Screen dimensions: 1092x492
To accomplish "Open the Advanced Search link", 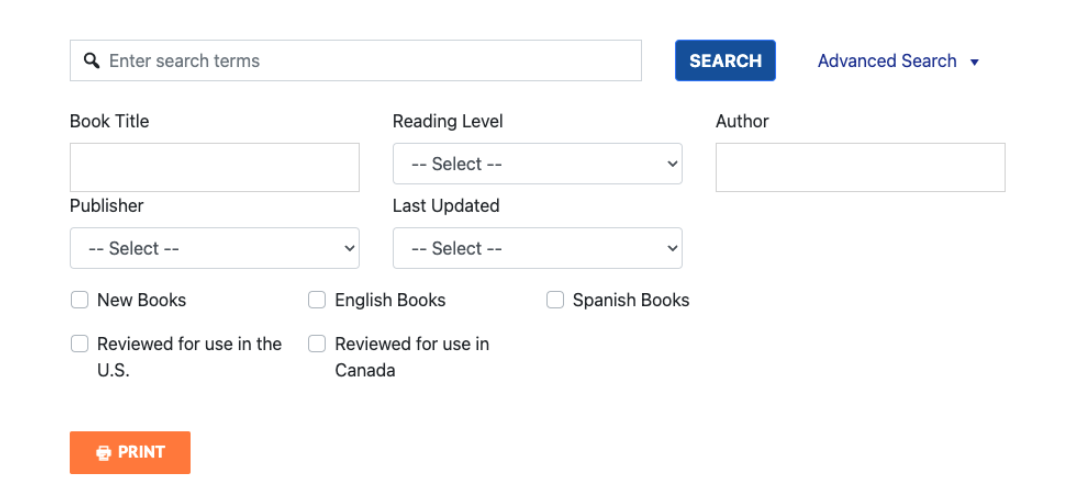I will [x=887, y=61].
